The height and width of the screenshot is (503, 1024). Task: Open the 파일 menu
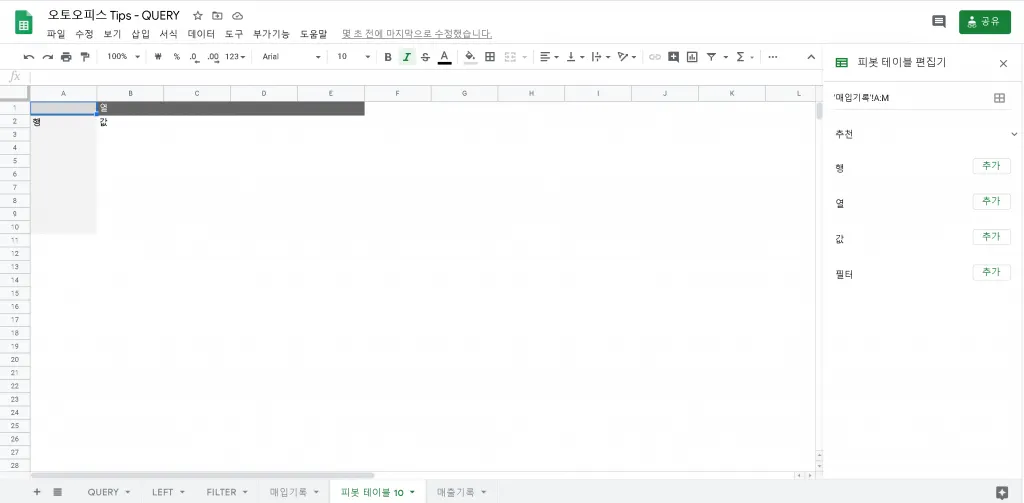[56, 34]
